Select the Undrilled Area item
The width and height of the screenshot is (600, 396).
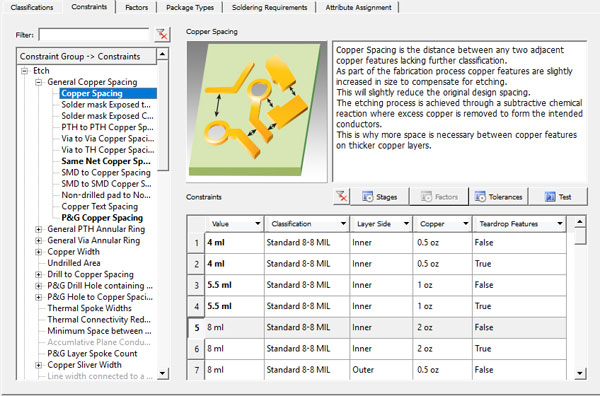(74, 263)
